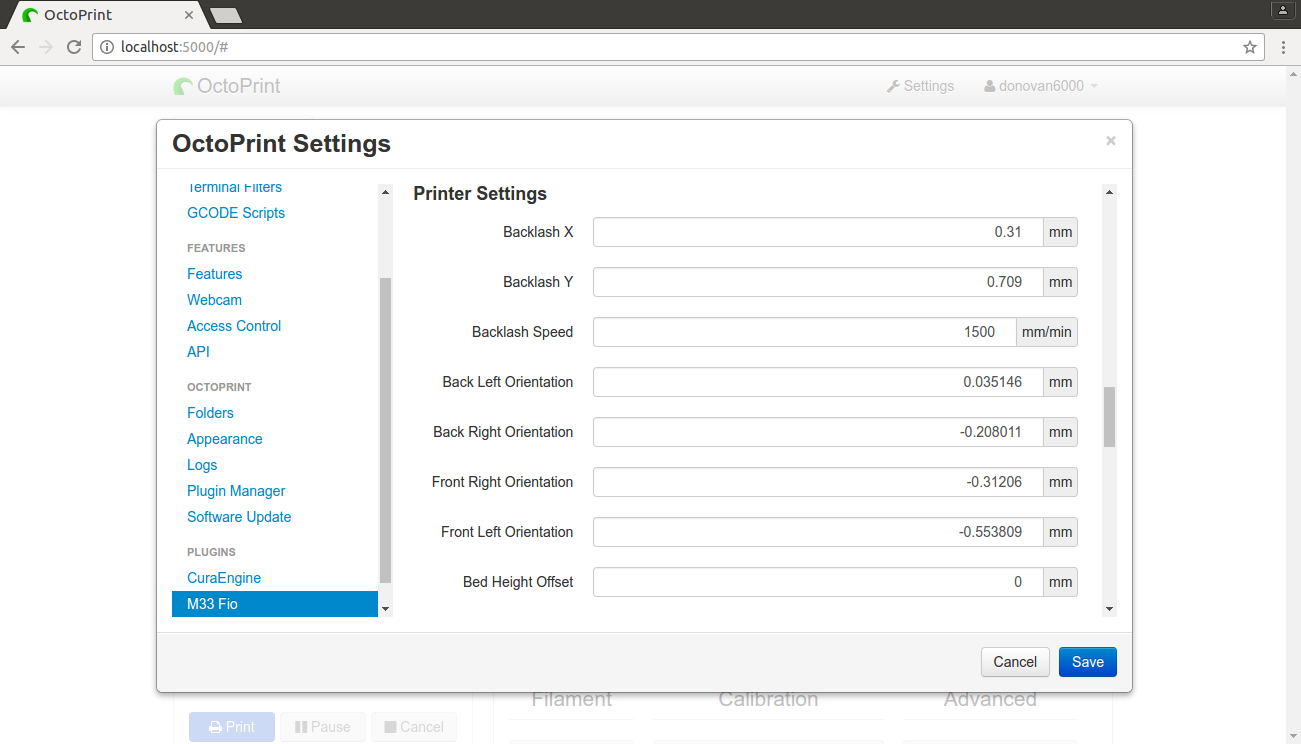
Task: Click the Bed Height Offset label
Action: point(518,582)
